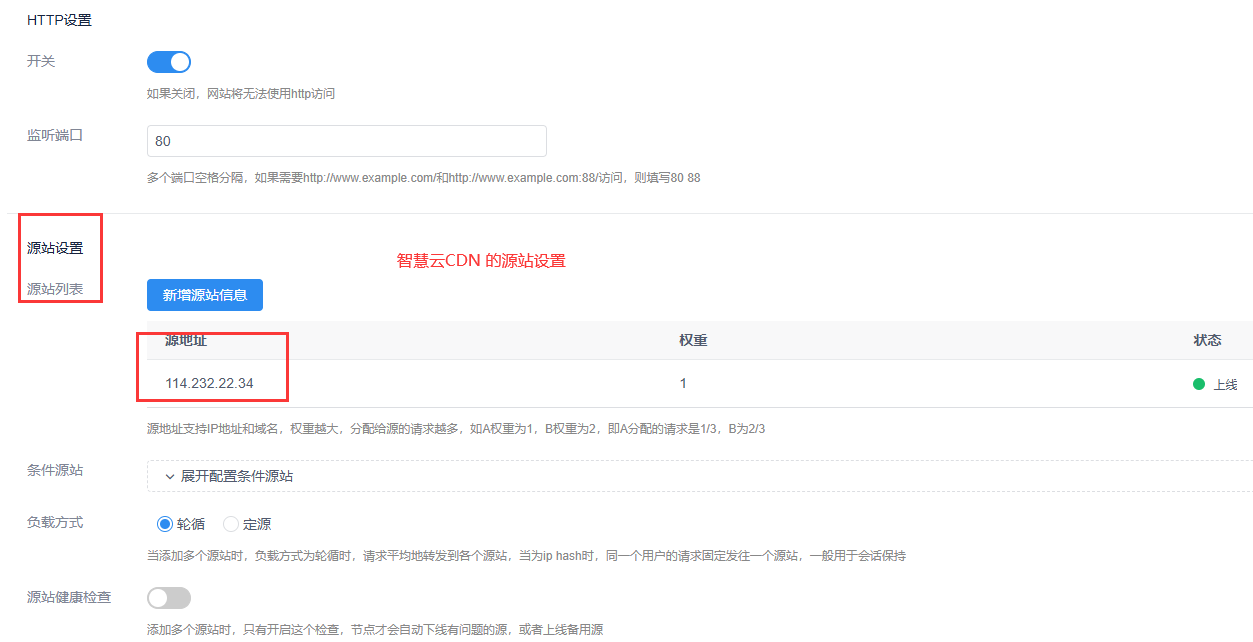Click the 权重 column header
The height and width of the screenshot is (642, 1253).
[x=693, y=340]
